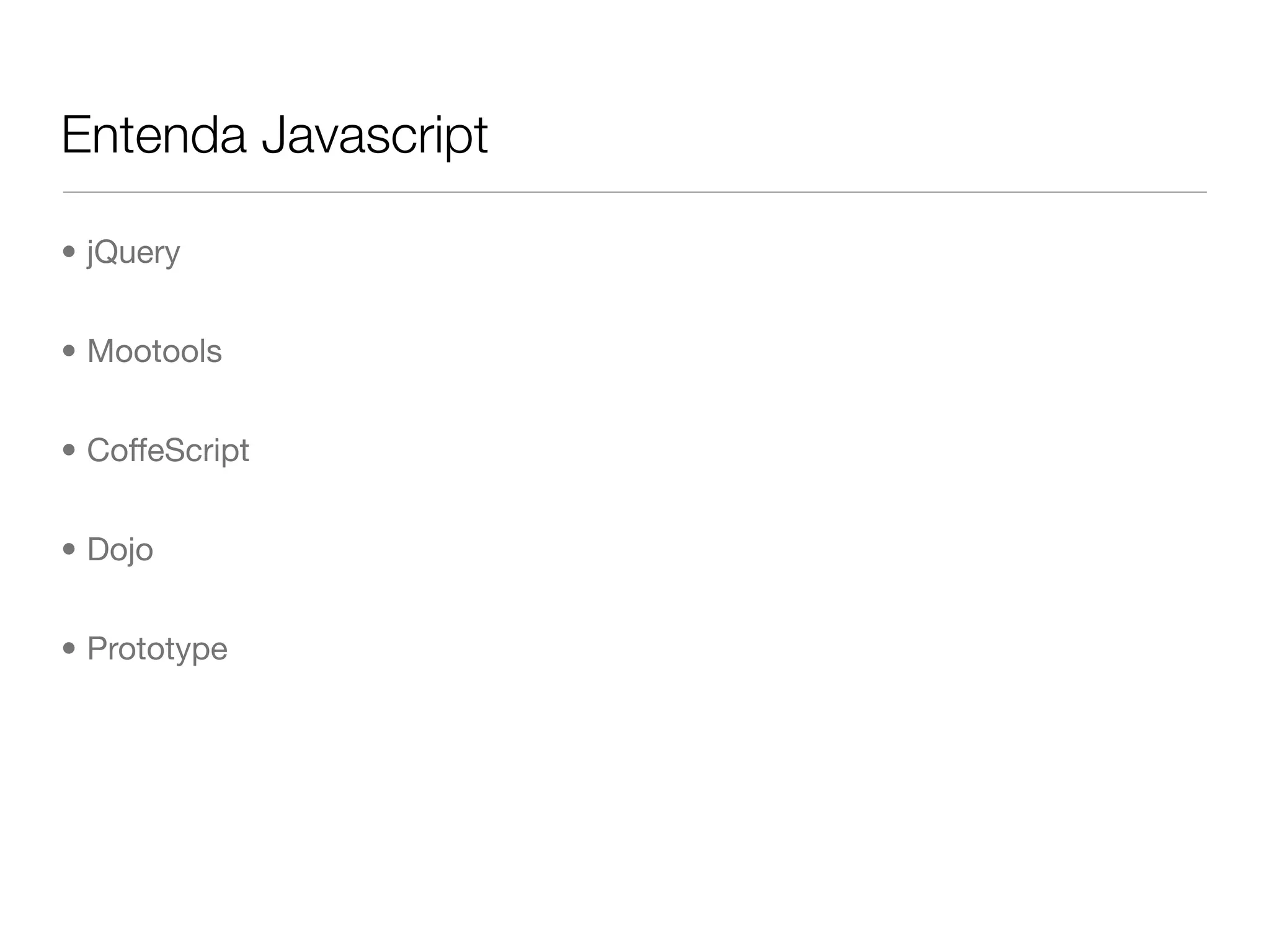
Task: Click the word Javascript in the title
Action: (x=375, y=136)
